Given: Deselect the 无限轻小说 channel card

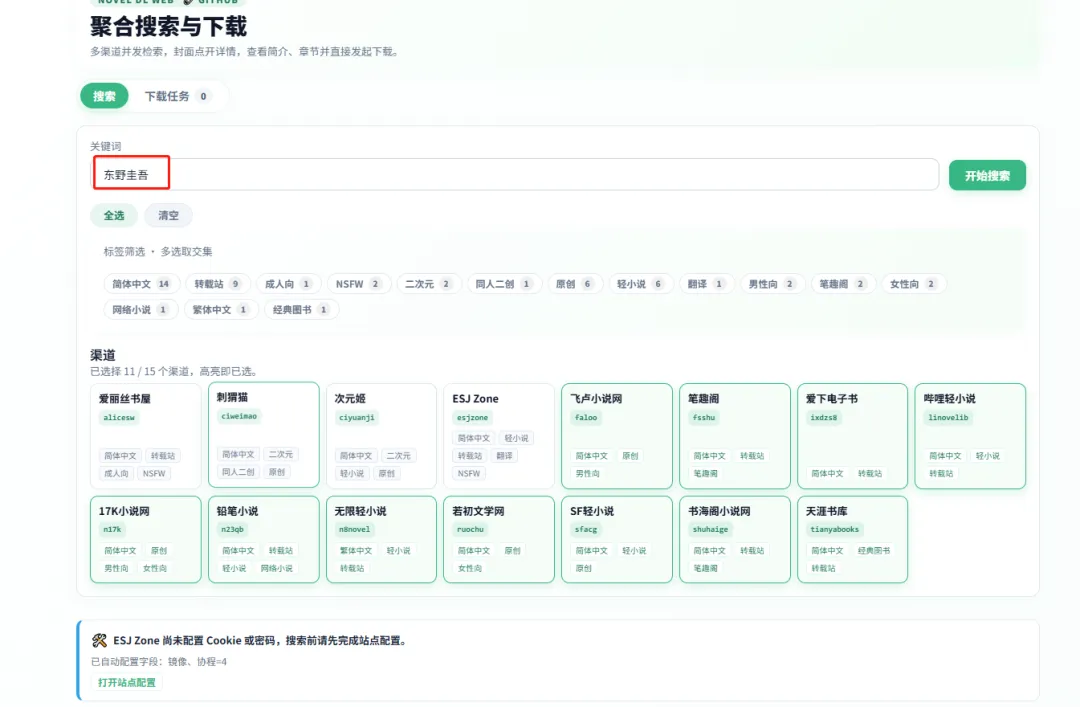Looking at the screenshot, I should tap(382, 540).
